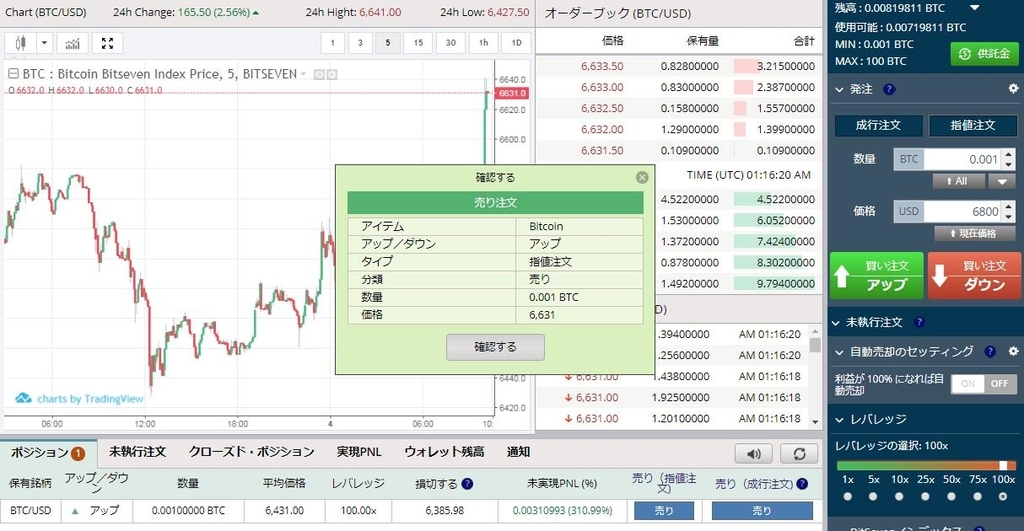Click the price stepper arrows
This screenshot has height=531, width=1024.
coord(1009,211)
